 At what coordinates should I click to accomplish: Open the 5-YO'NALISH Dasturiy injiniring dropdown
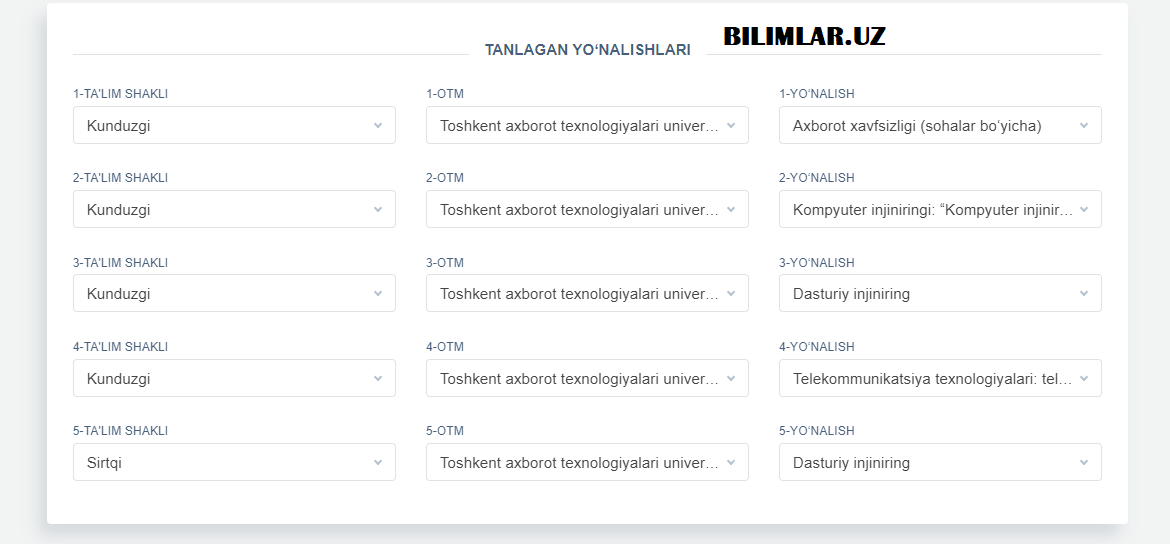(940, 463)
